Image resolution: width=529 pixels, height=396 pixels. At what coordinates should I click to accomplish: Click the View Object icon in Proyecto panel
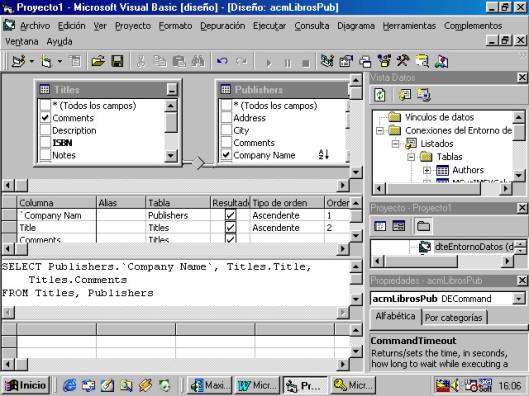(x=399, y=226)
